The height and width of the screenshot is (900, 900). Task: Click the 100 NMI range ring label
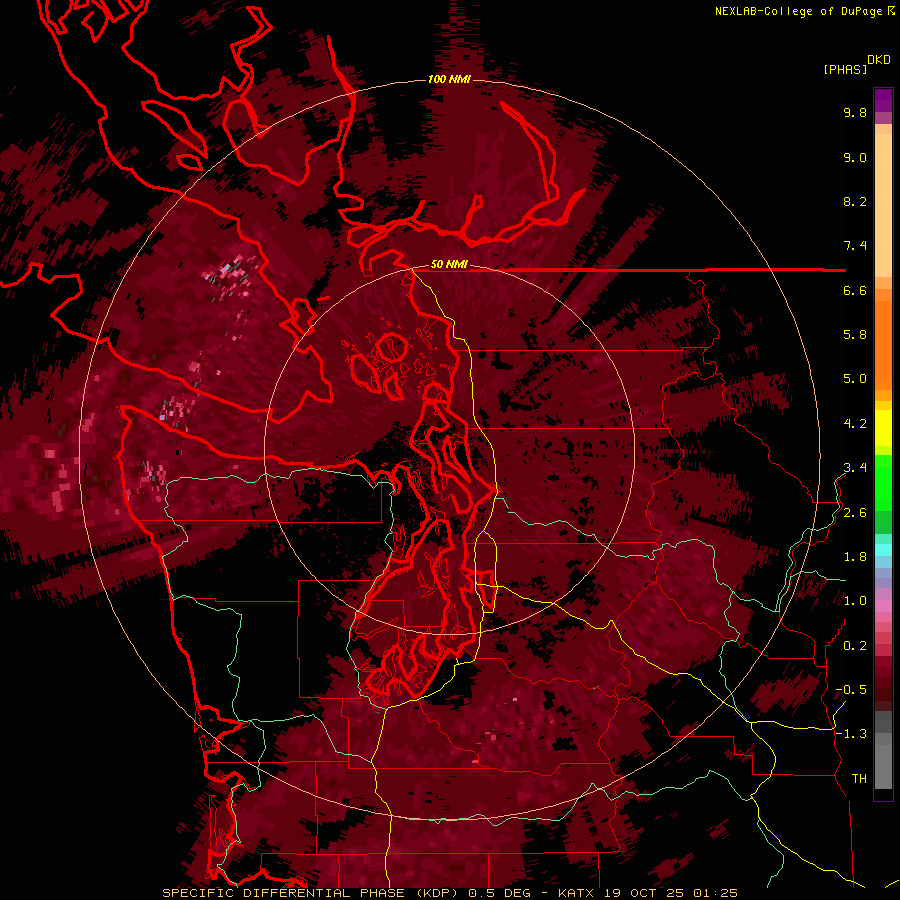click(449, 79)
